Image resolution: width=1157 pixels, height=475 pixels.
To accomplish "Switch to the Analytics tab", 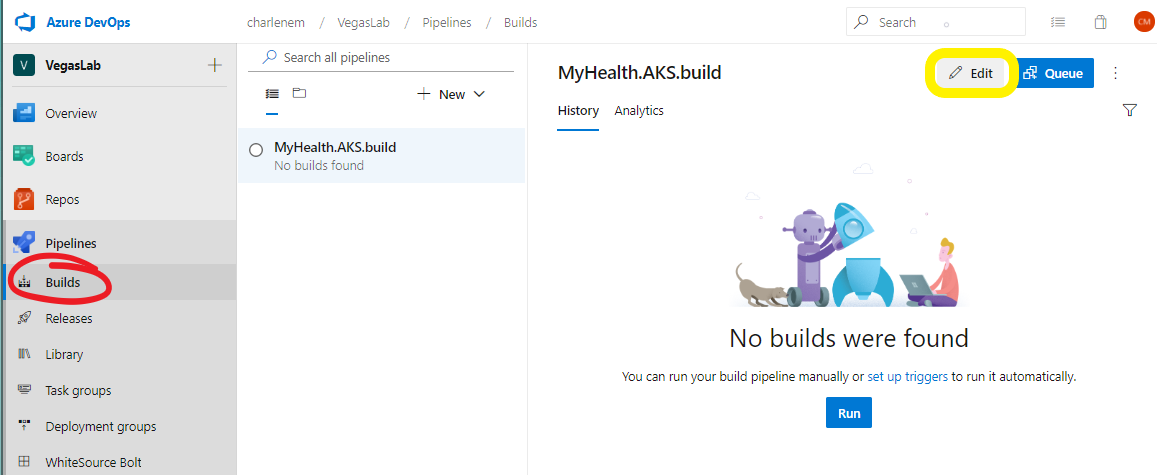I will point(639,111).
